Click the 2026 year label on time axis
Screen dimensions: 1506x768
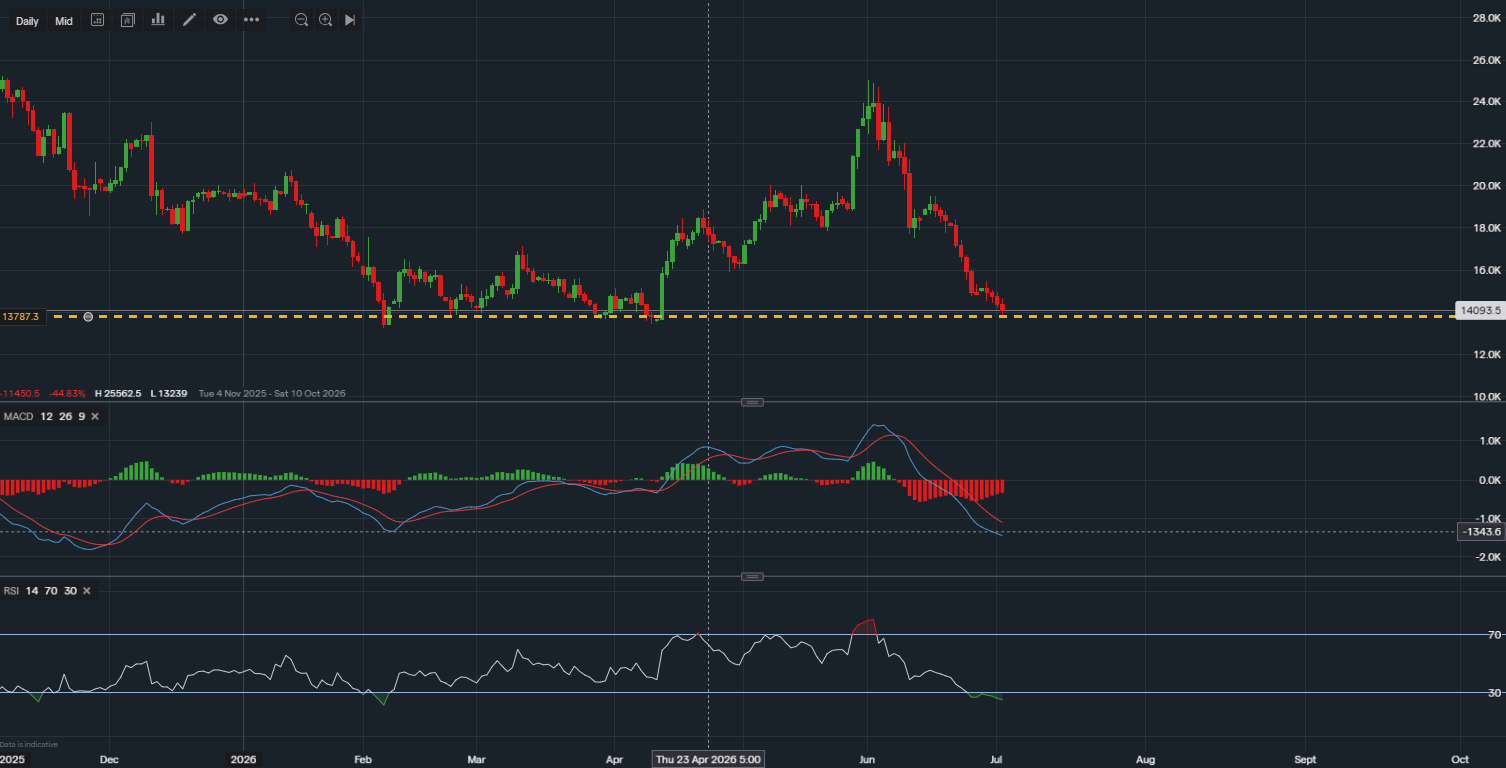pyautogui.click(x=244, y=759)
